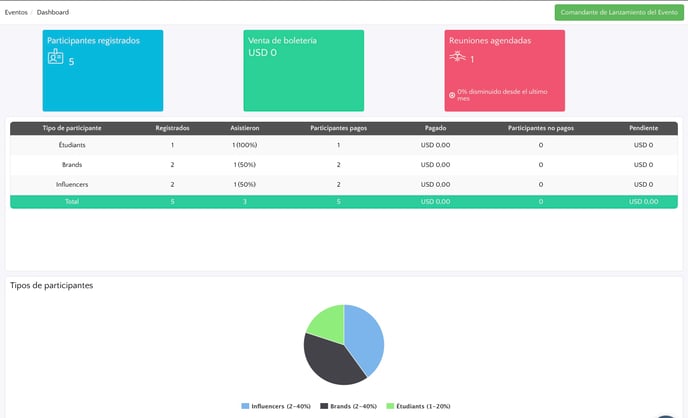This screenshot has height=418, width=688.
Task: Sort by Tipo de participante column header
Action: [72, 128]
